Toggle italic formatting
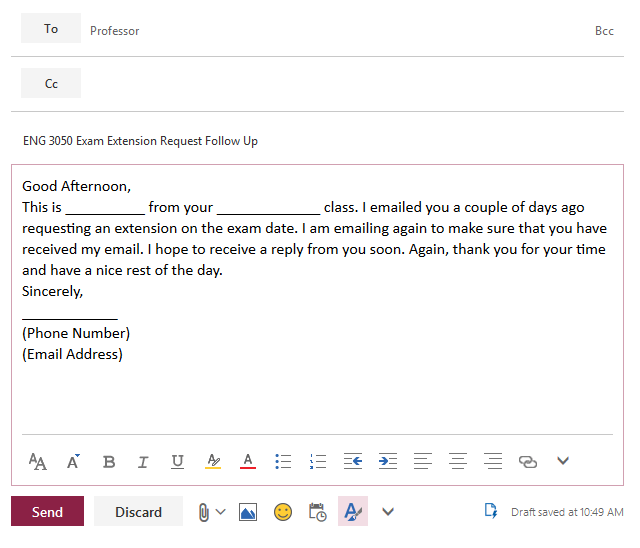 click(x=143, y=462)
